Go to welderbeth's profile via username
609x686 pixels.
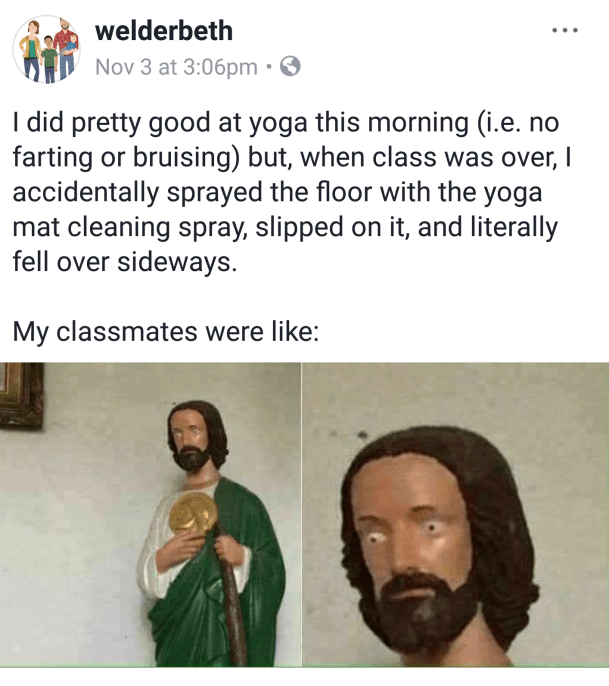coord(164,31)
